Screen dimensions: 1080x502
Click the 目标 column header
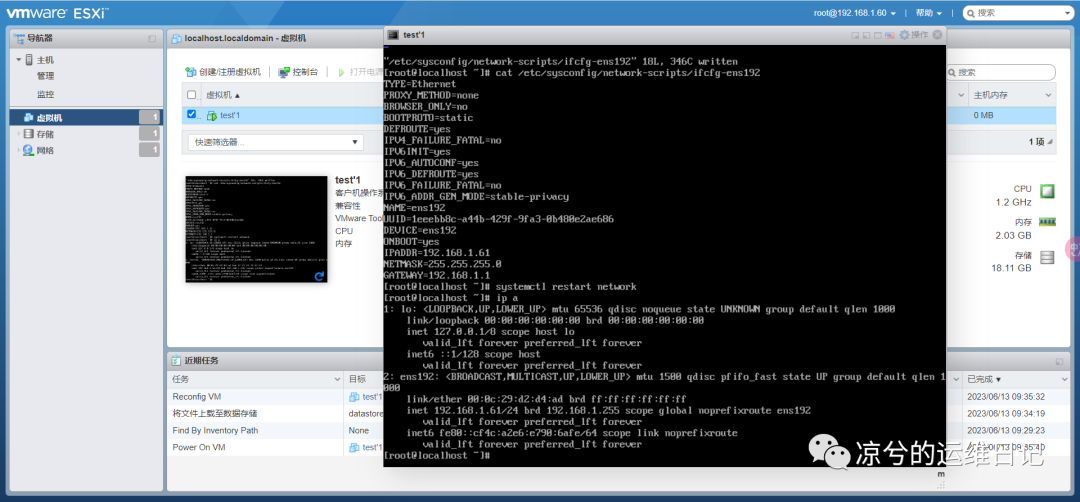(357, 379)
